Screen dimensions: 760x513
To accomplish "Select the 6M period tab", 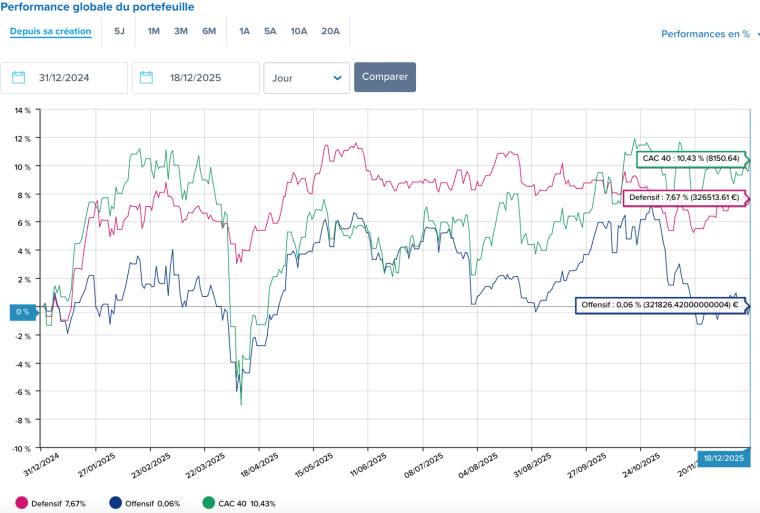I will click(x=209, y=31).
